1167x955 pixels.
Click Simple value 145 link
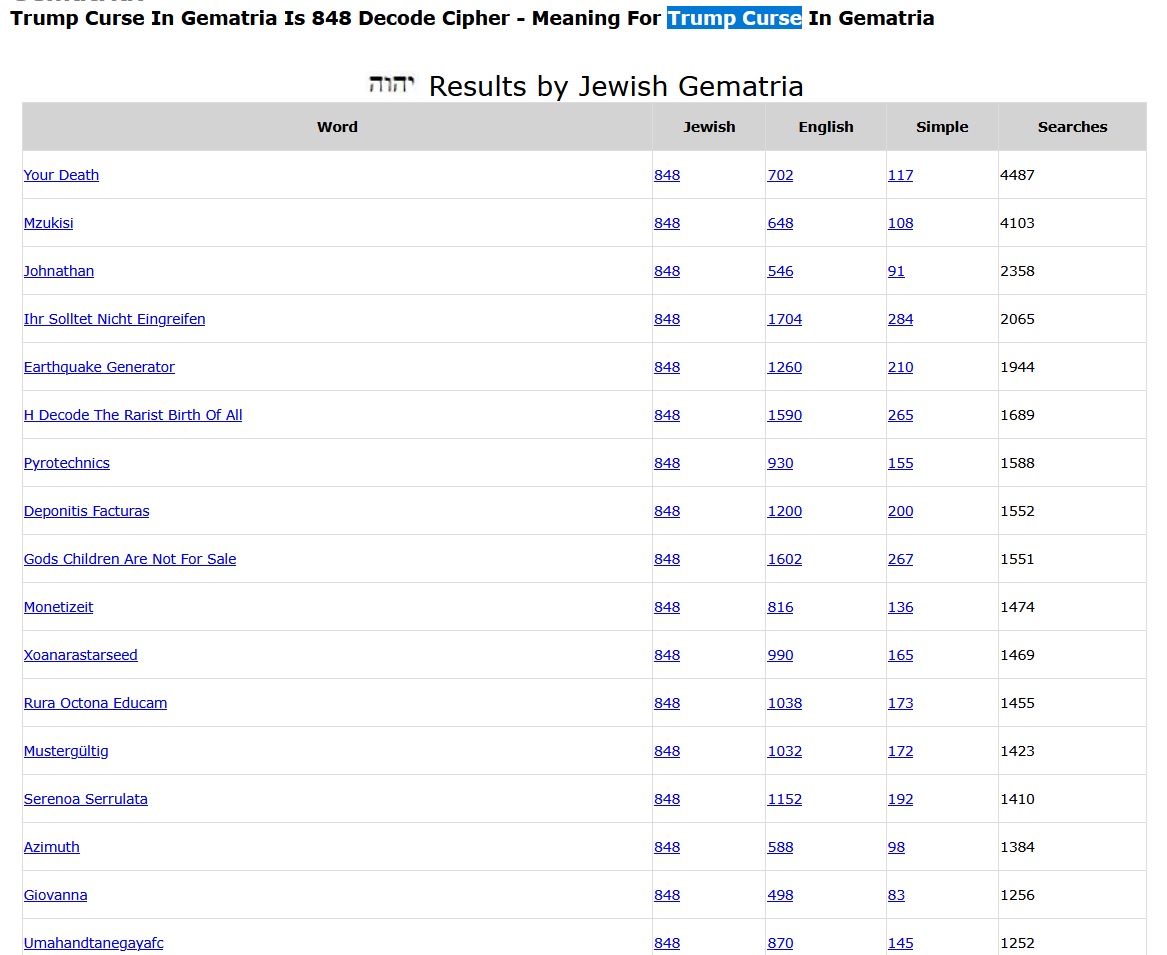click(x=901, y=943)
